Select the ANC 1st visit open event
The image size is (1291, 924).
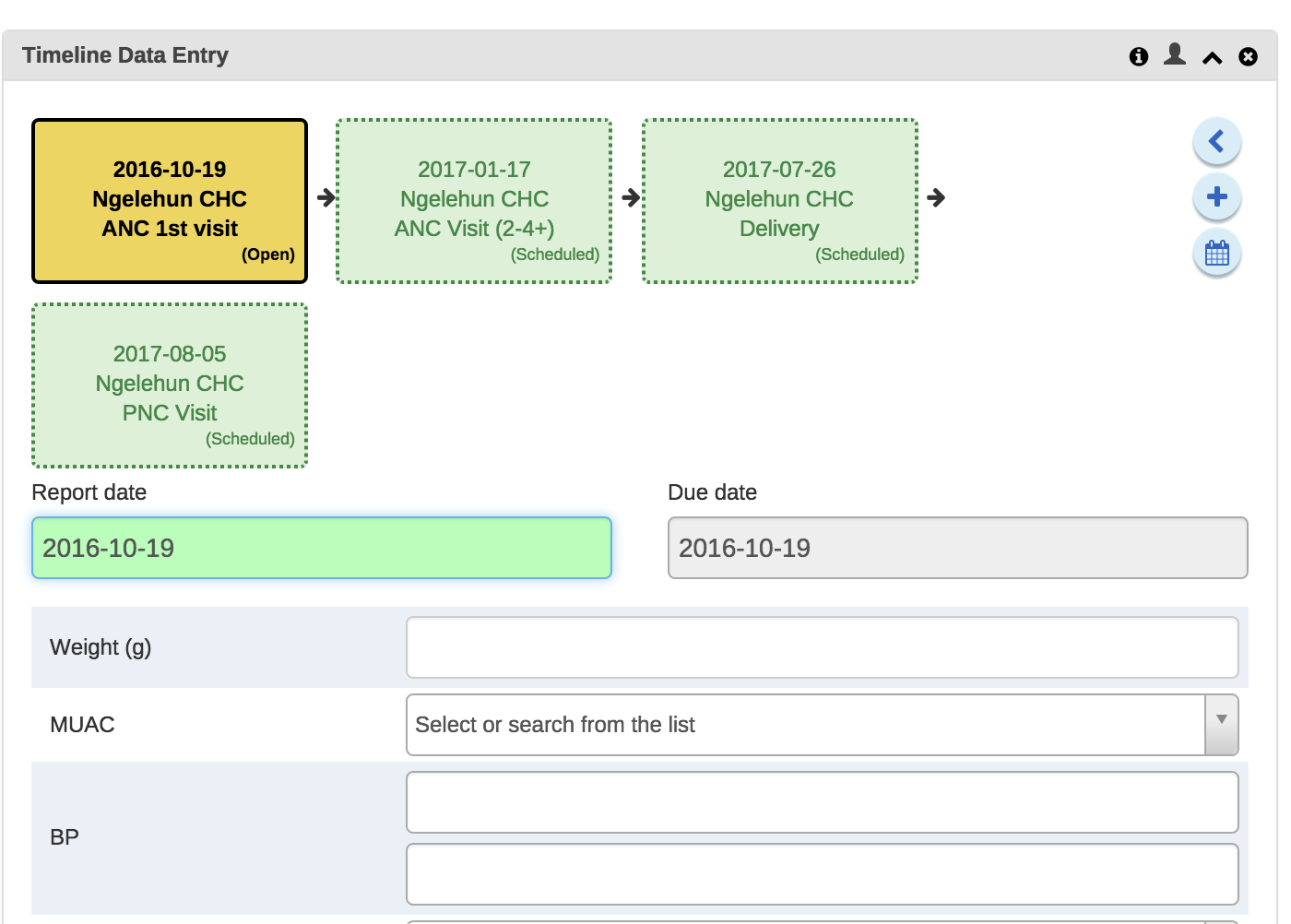point(170,201)
